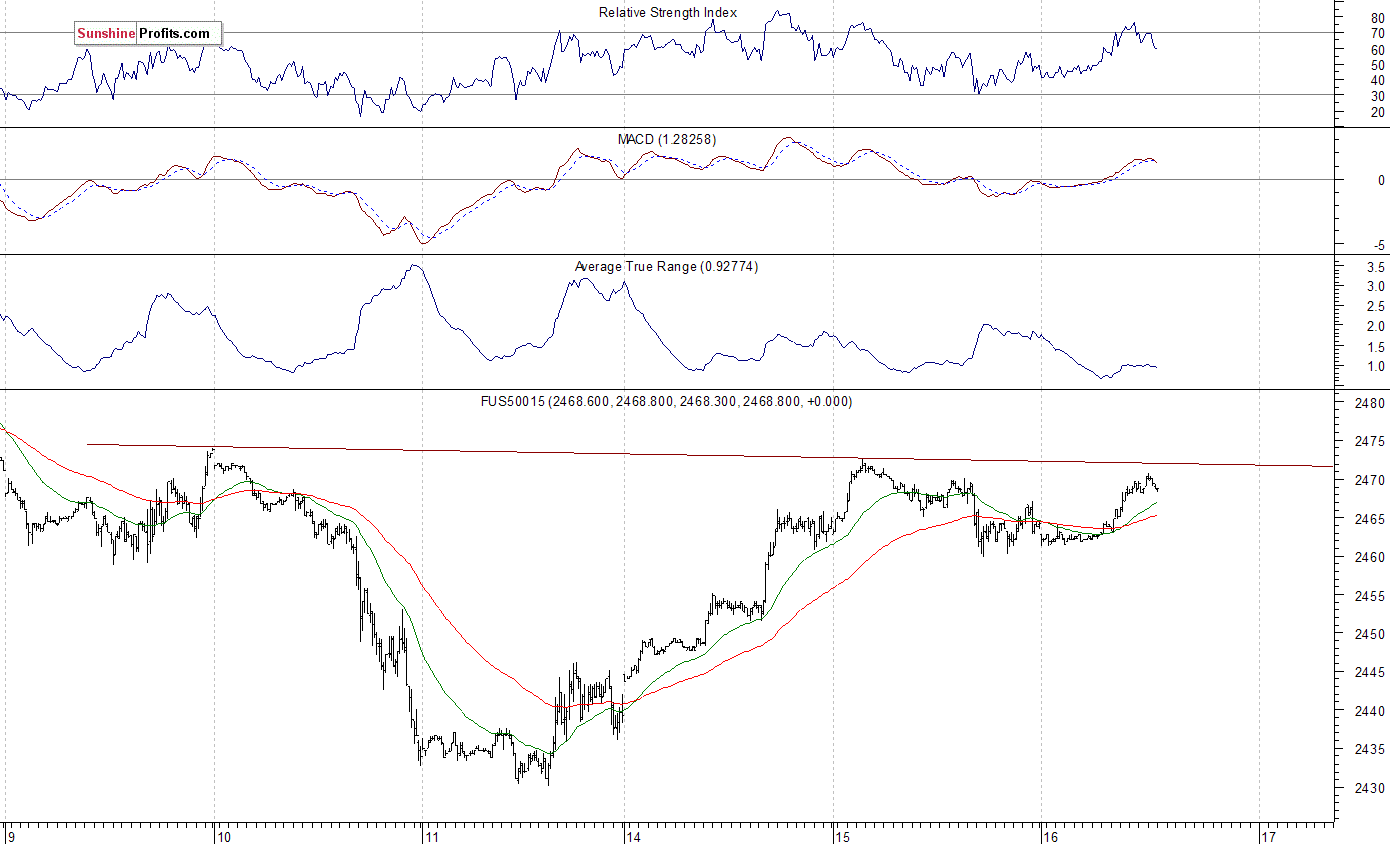Click the ATR axis value 2.5

tap(1375, 307)
